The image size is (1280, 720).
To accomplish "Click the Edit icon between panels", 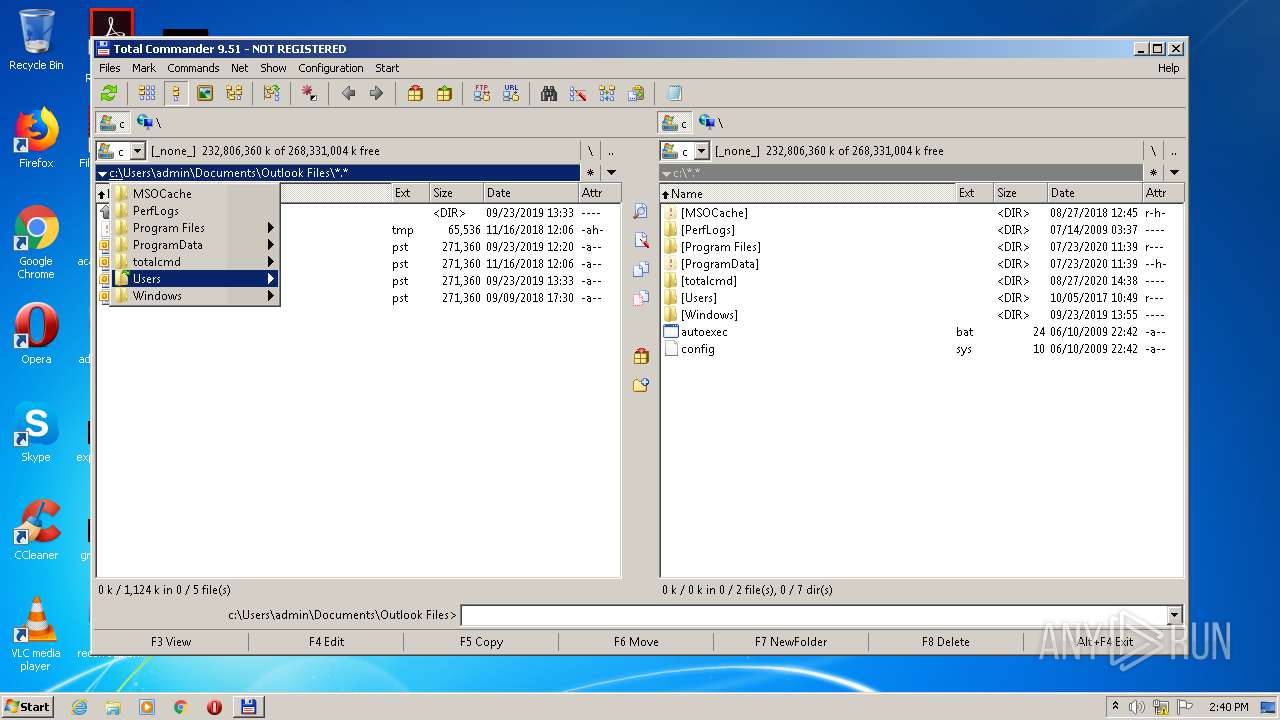I will 641,241.
